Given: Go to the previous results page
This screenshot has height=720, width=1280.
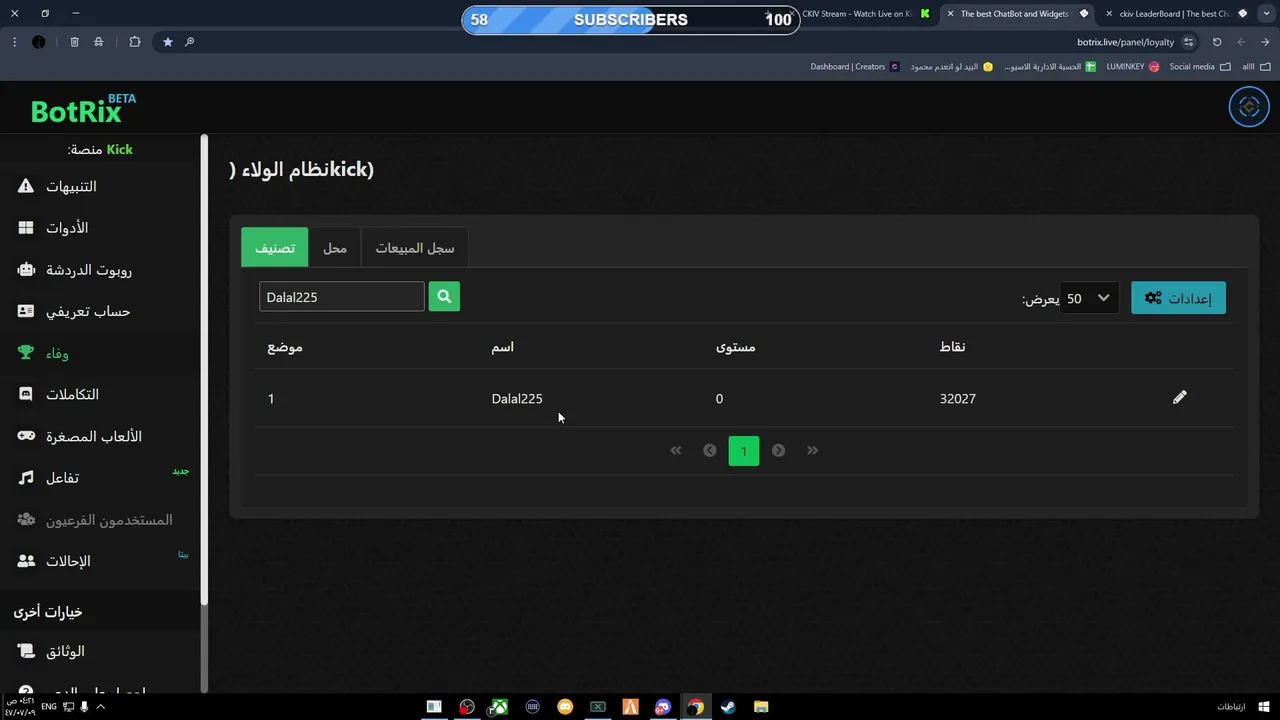Looking at the screenshot, I should point(710,450).
